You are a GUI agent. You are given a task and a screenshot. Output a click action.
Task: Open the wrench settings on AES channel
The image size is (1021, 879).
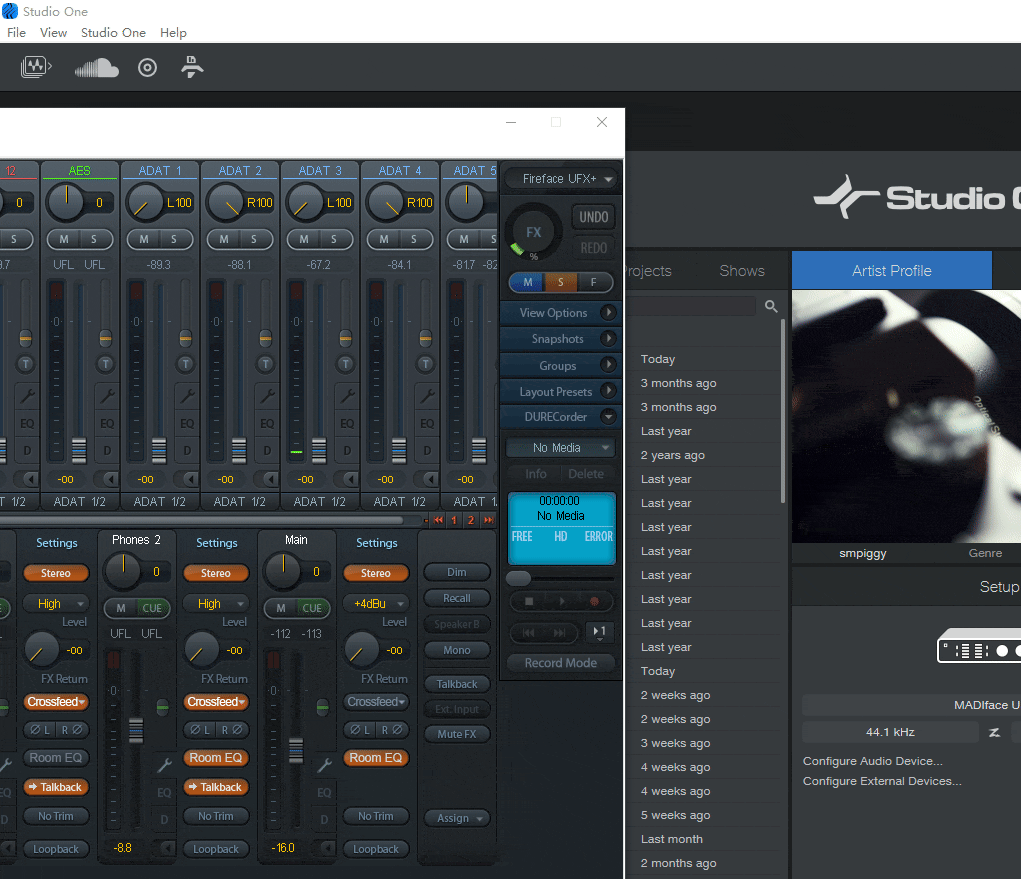point(107,395)
